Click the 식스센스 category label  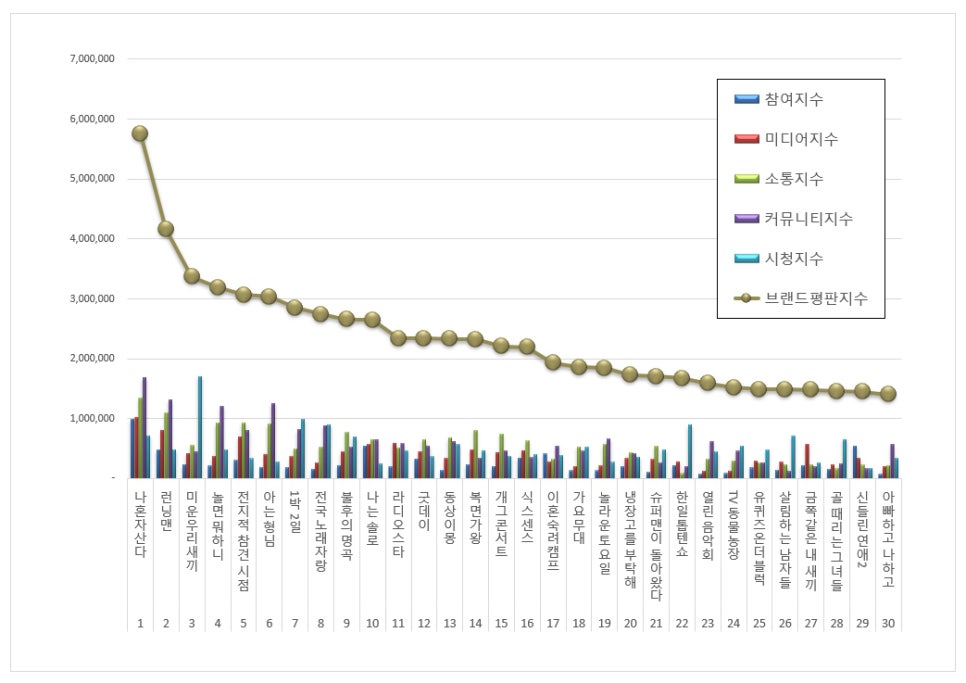point(527,517)
